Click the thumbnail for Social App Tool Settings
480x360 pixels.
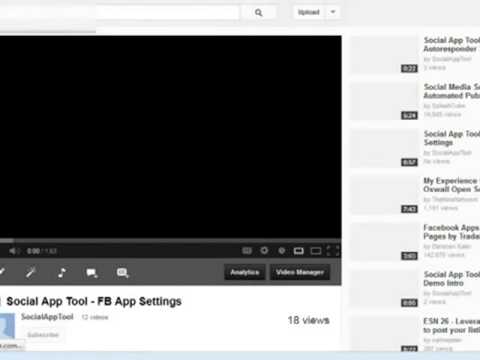(x=384, y=148)
